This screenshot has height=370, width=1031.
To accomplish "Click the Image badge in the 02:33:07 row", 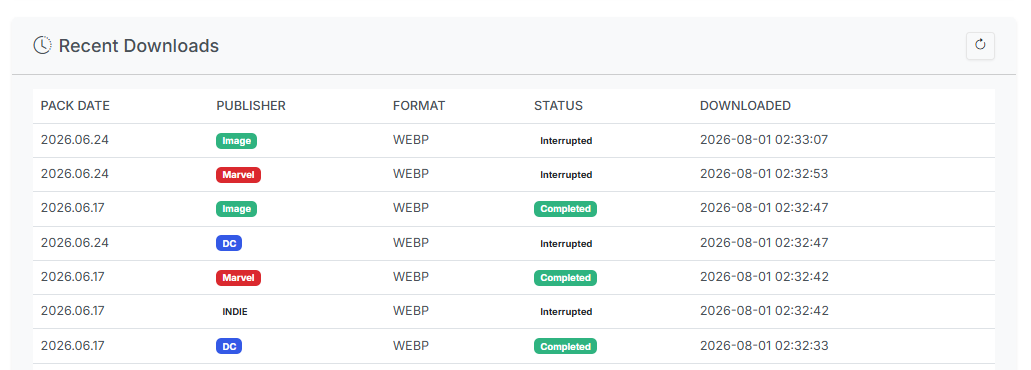I will coord(236,141).
